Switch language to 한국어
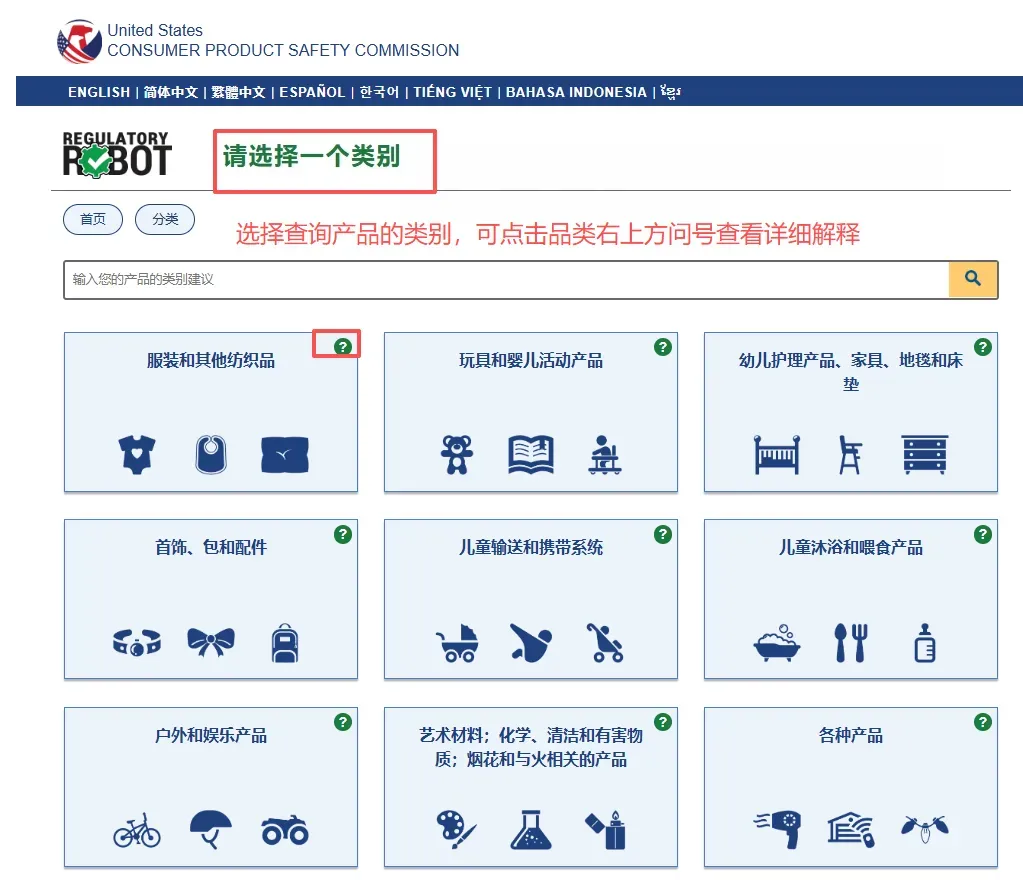1023x882 pixels. (379, 92)
